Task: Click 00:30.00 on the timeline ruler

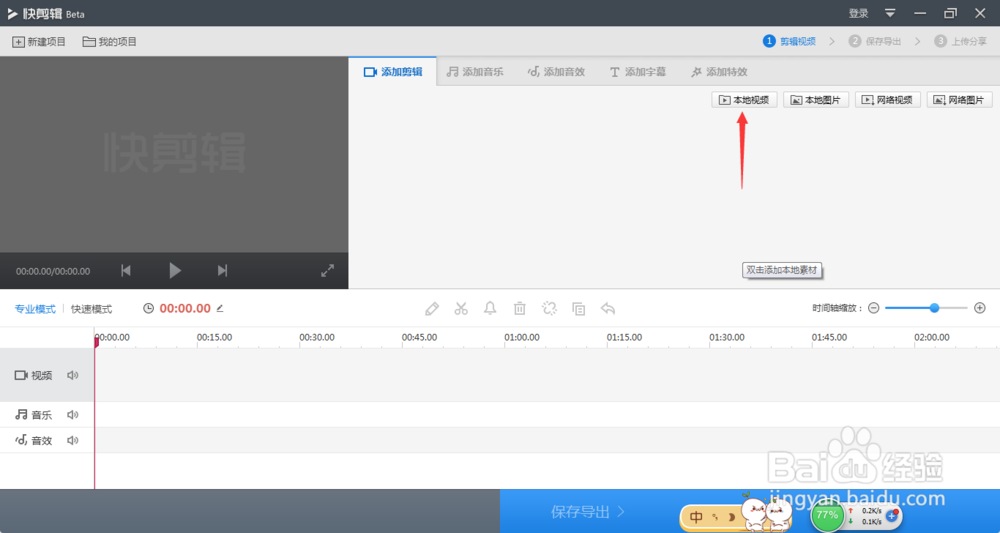Action: pos(317,337)
